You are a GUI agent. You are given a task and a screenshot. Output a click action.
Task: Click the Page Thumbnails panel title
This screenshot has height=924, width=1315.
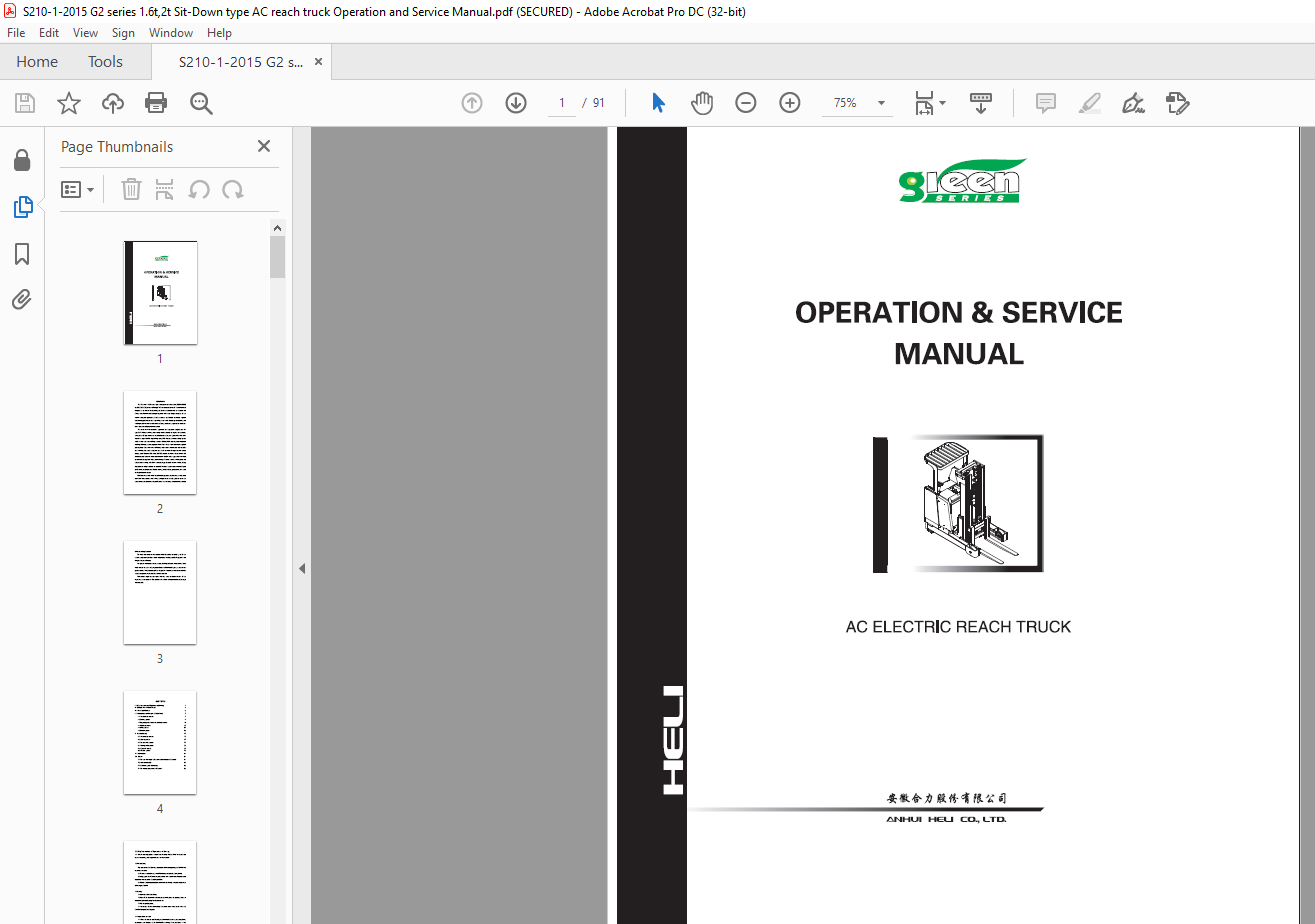(x=117, y=146)
